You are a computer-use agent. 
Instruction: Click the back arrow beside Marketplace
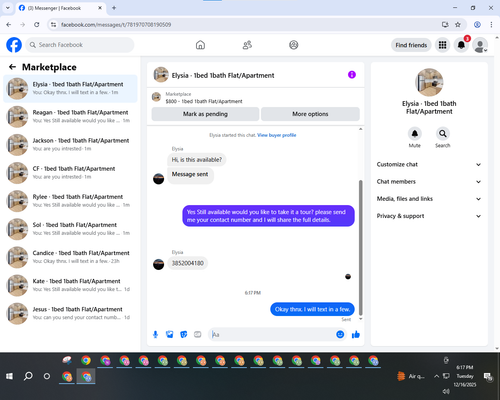coord(12,67)
